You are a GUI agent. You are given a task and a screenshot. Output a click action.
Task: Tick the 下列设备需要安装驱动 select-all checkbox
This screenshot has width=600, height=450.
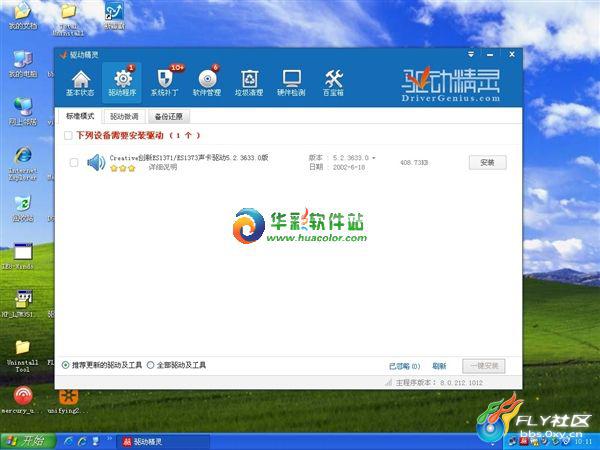tap(68, 135)
